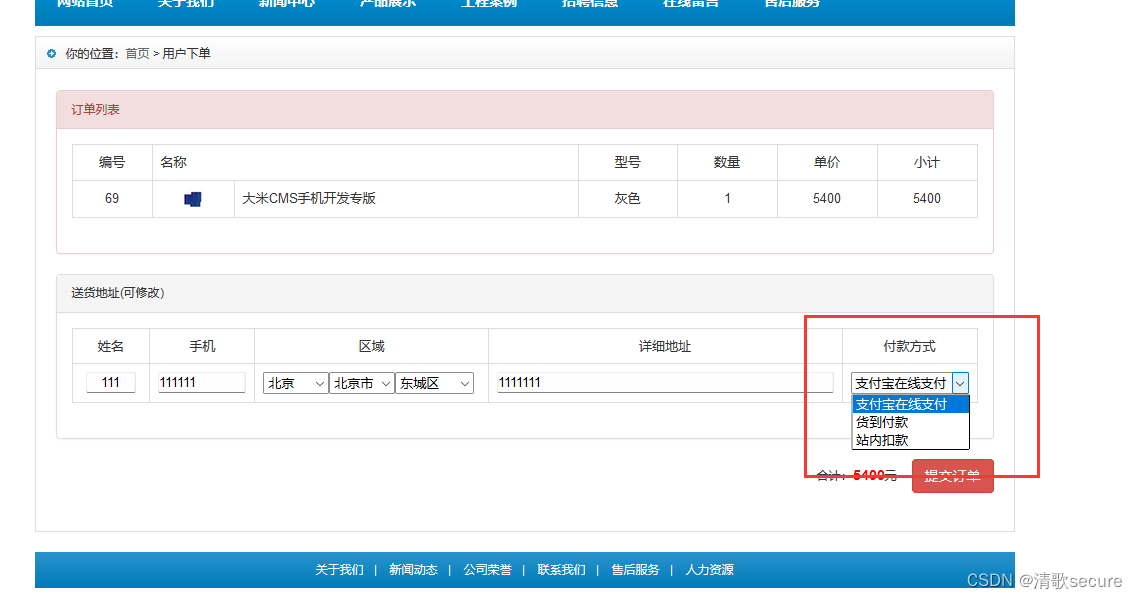This screenshot has height=599, width=1137.
Task: Expand the 付款方式 payment combo box
Action: coord(959,382)
